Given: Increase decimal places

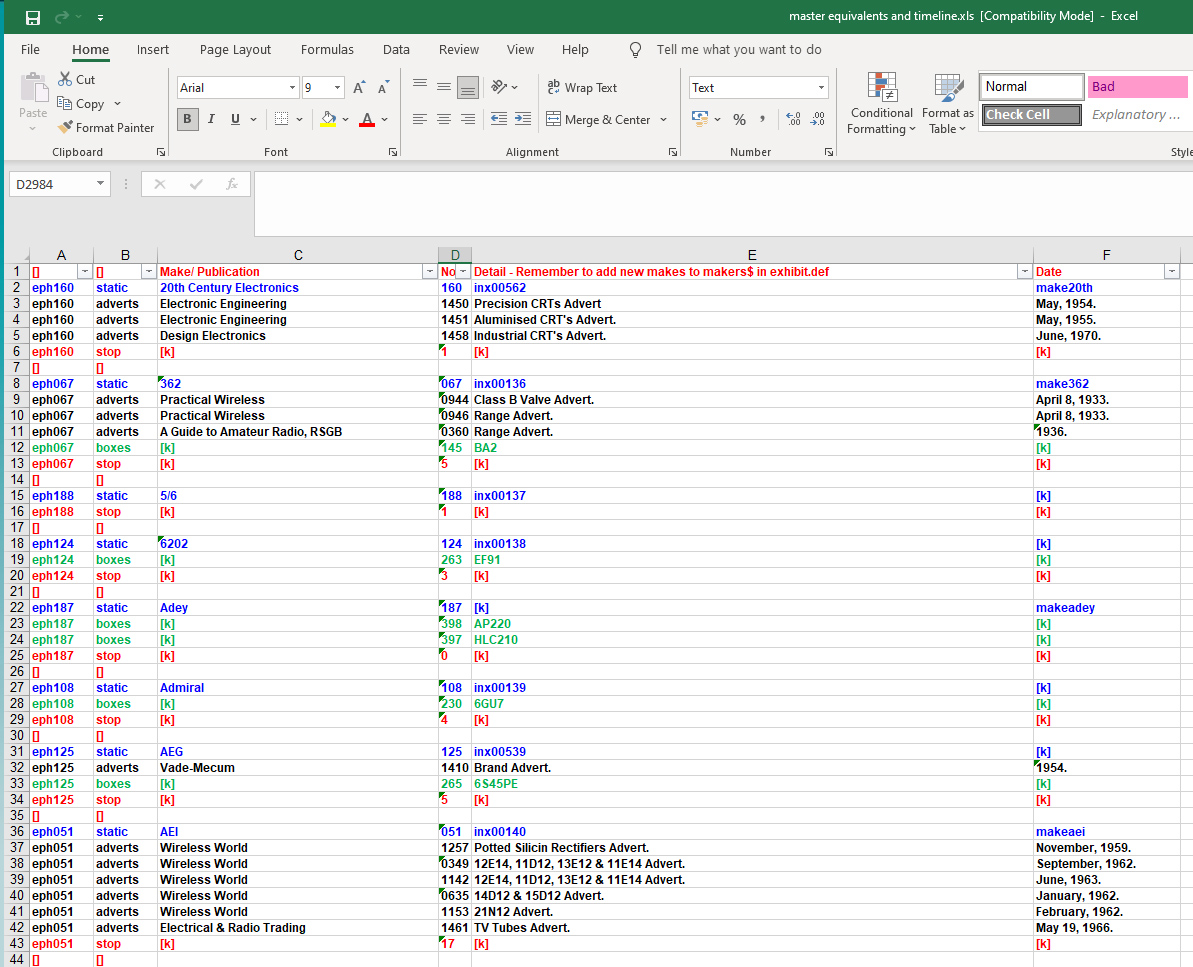Looking at the screenshot, I should 794,119.
